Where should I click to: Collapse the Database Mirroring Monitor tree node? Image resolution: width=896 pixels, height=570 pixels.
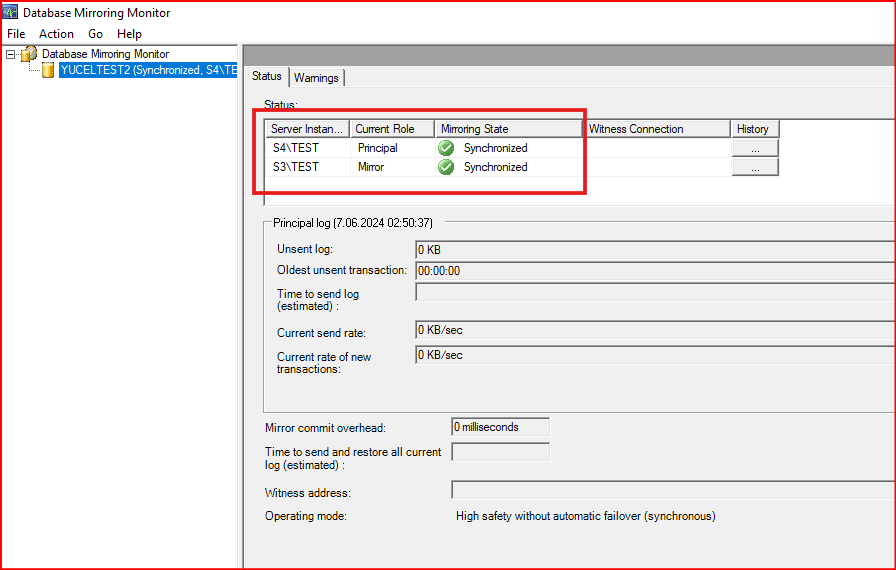tap(10, 54)
